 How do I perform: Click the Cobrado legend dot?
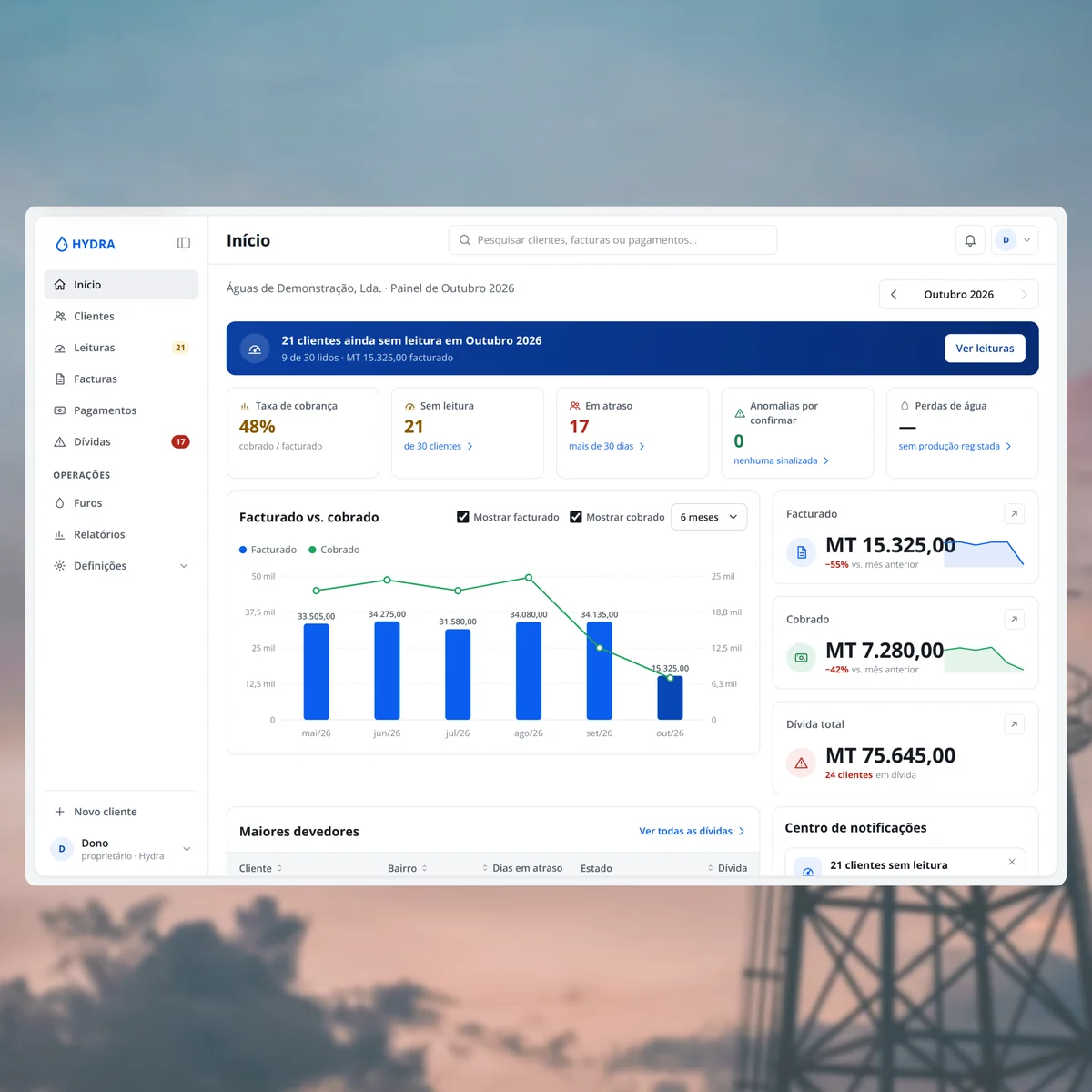[312, 550]
